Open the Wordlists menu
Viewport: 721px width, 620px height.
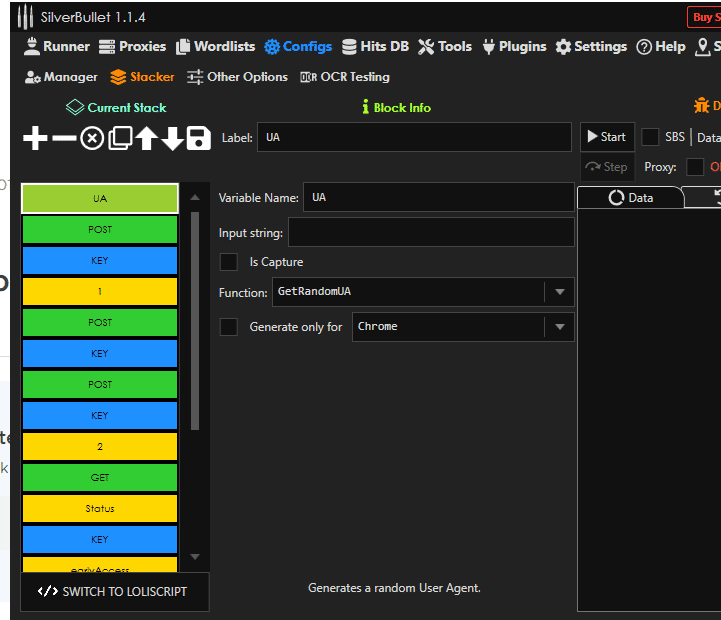[215, 46]
